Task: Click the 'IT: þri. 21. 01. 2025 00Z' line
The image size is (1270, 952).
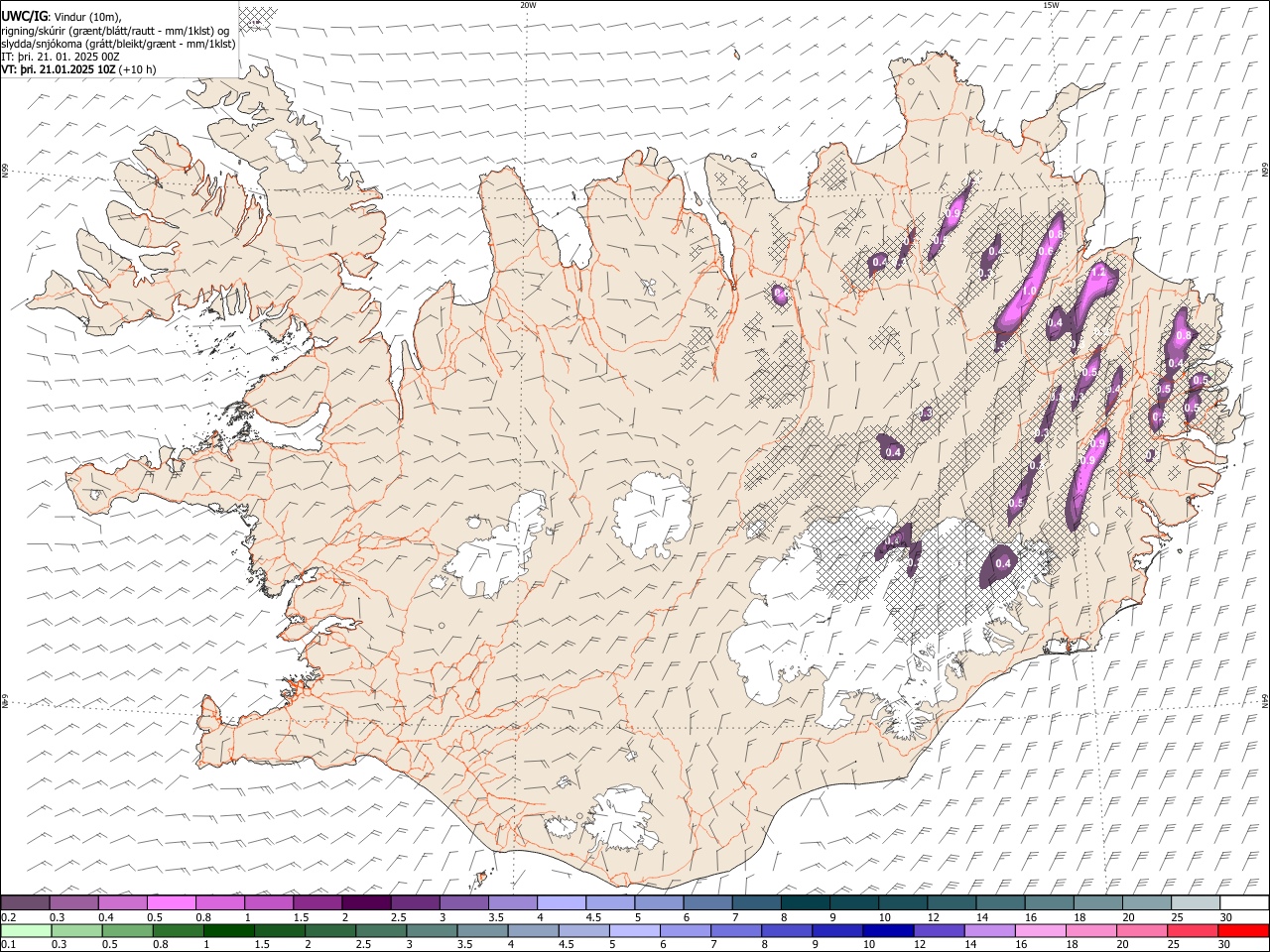Action: pos(61,57)
